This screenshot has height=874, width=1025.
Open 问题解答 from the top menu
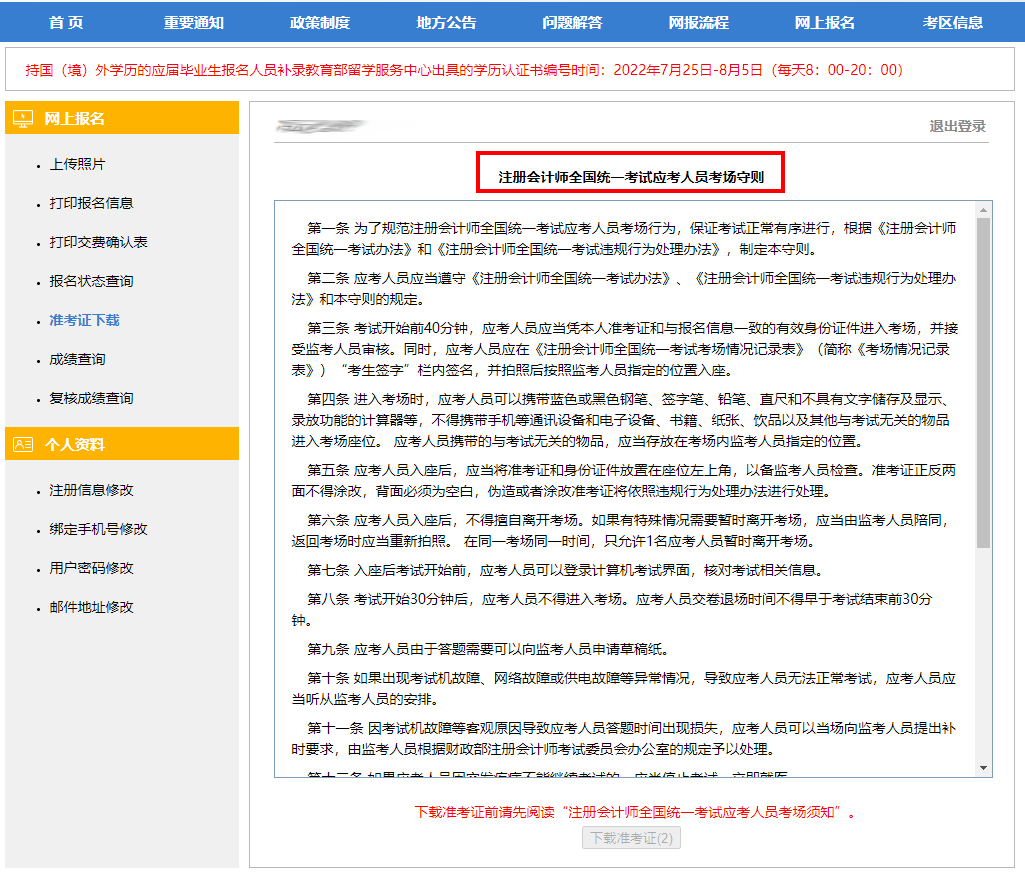572,22
